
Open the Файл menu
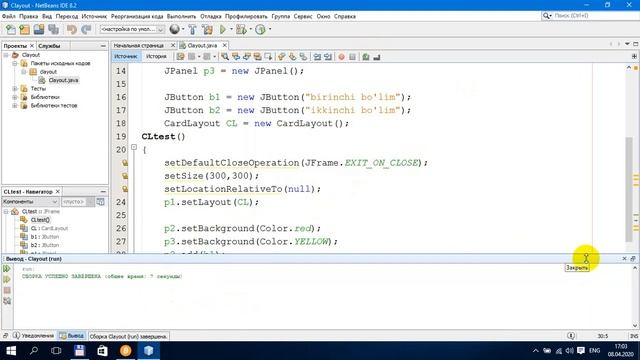point(9,16)
